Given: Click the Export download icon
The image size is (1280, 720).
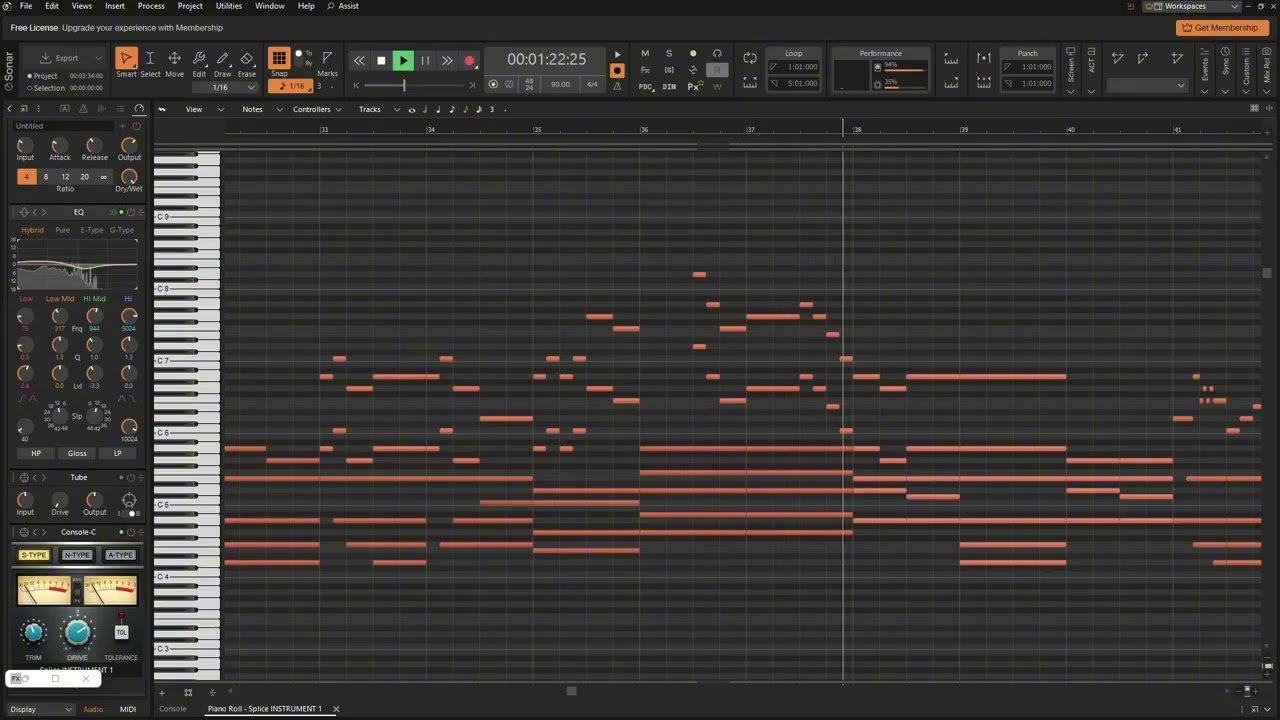Looking at the screenshot, I should tap(45, 58).
